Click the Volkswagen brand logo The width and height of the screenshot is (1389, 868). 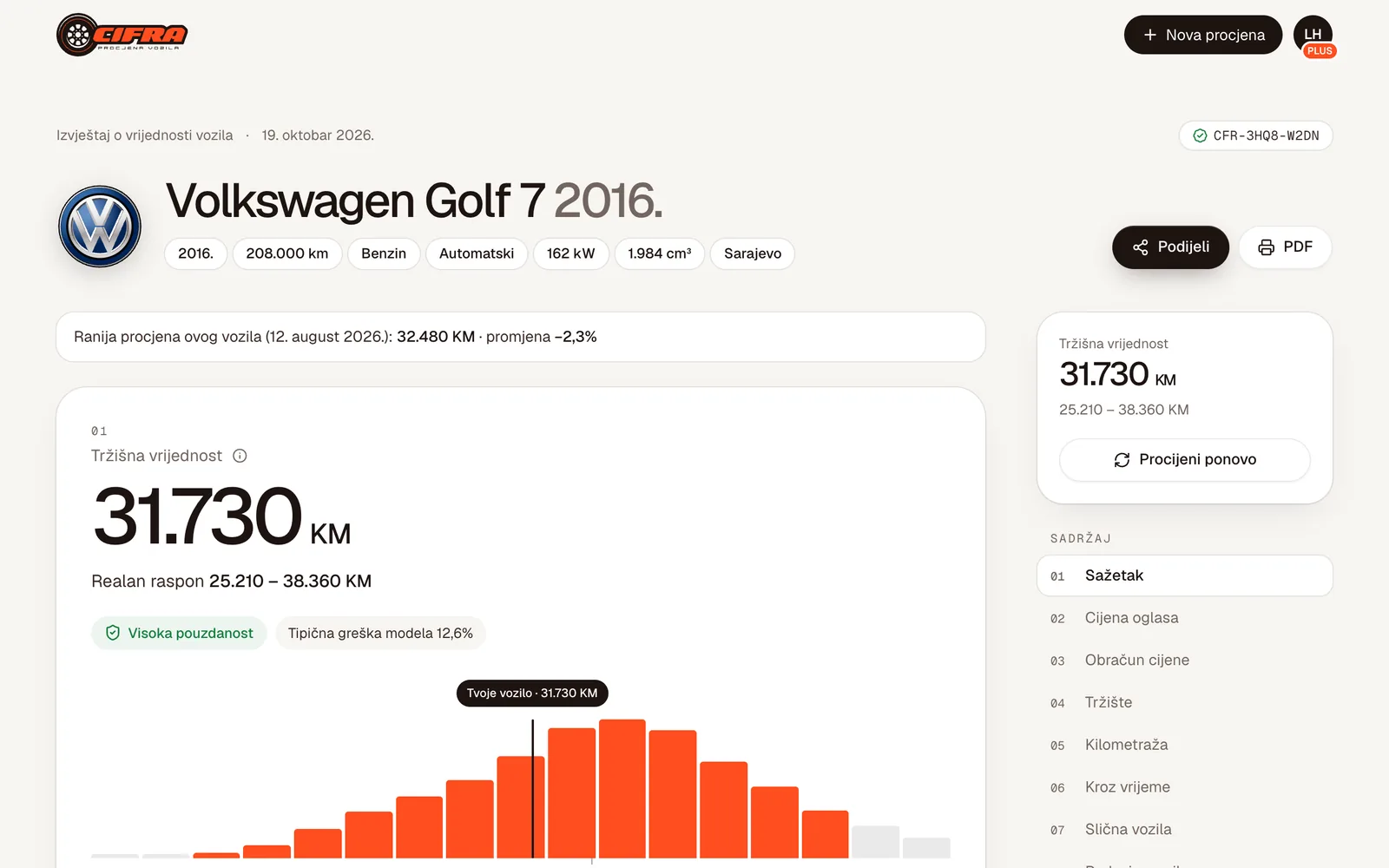click(x=100, y=227)
